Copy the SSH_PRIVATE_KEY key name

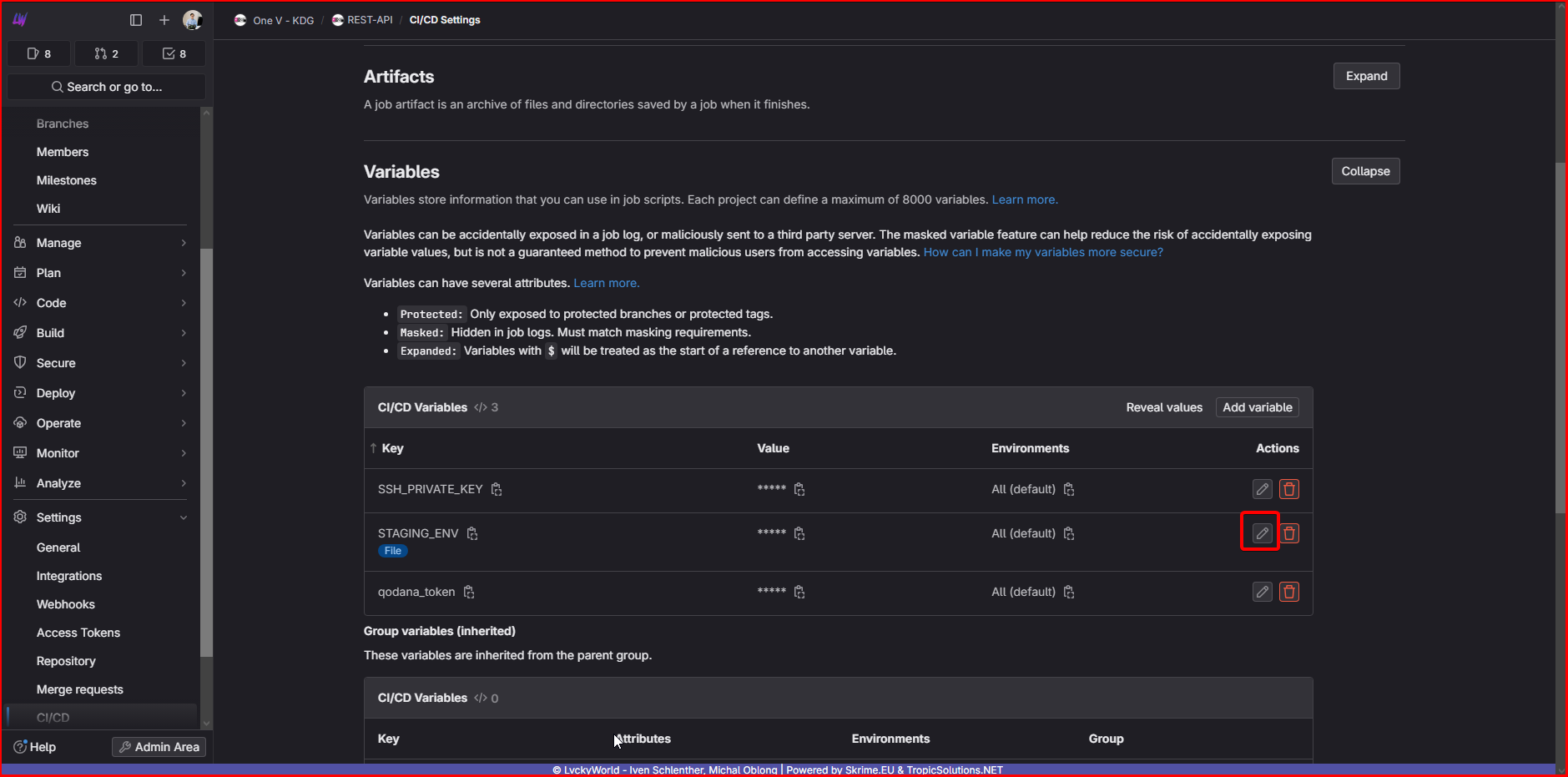click(x=497, y=489)
